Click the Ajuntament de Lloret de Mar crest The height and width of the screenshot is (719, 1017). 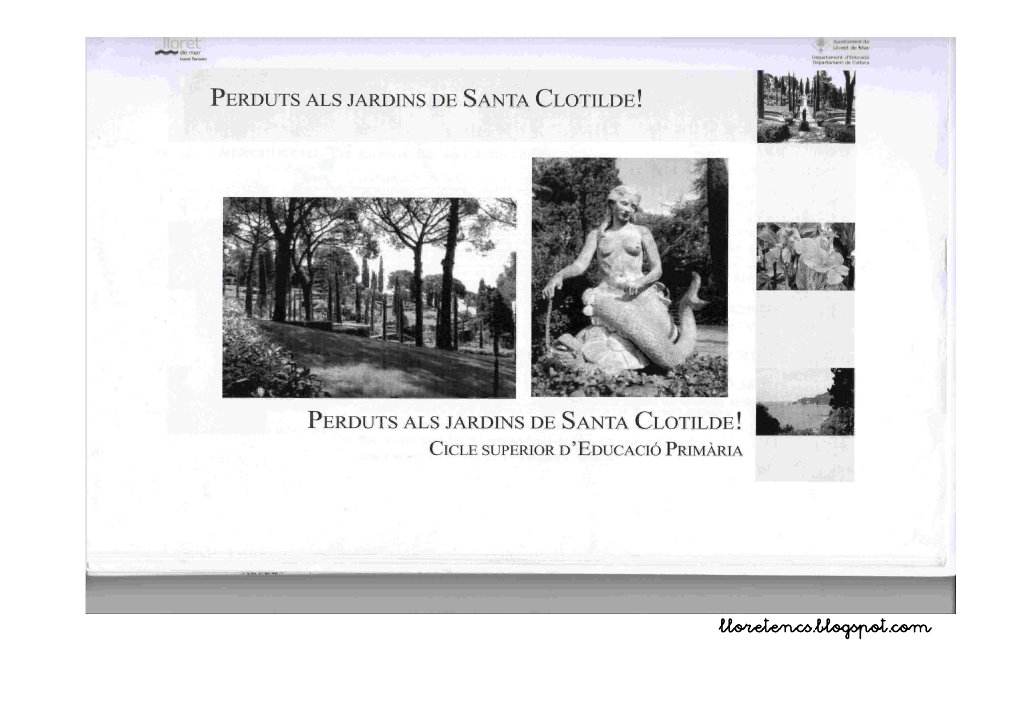822,45
